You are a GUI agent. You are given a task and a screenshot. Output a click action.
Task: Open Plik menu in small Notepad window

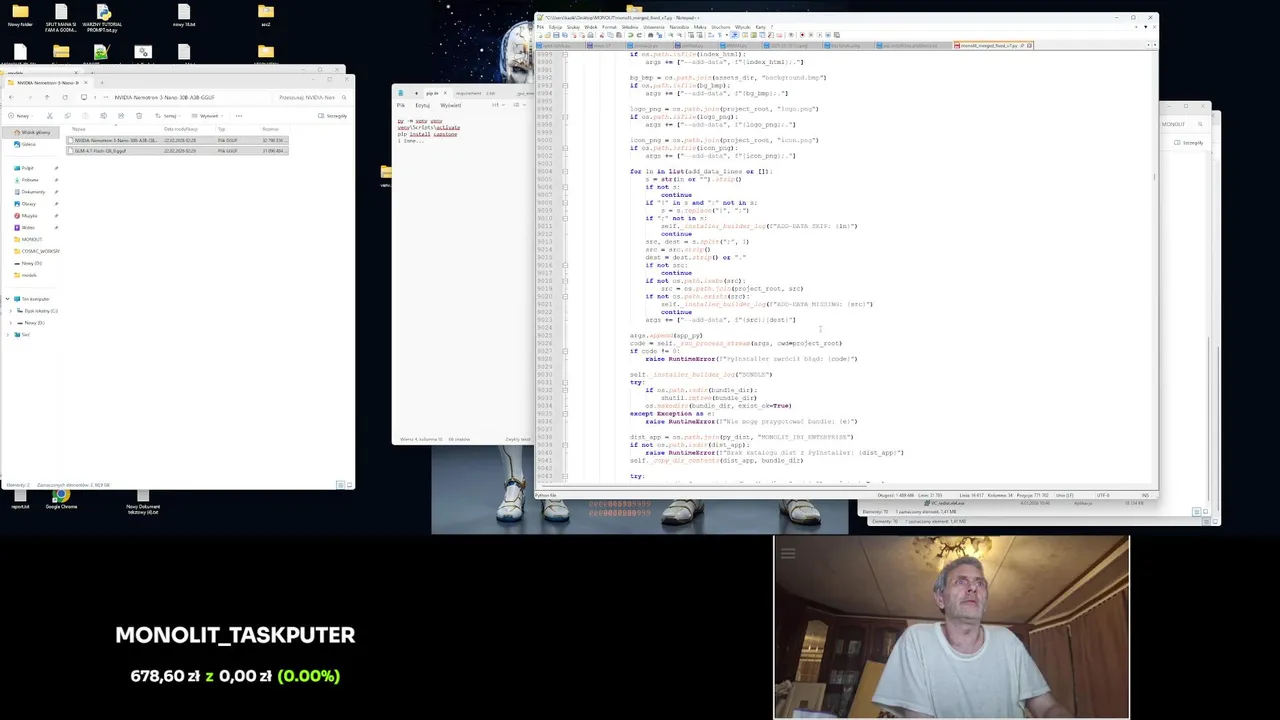click(x=401, y=105)
